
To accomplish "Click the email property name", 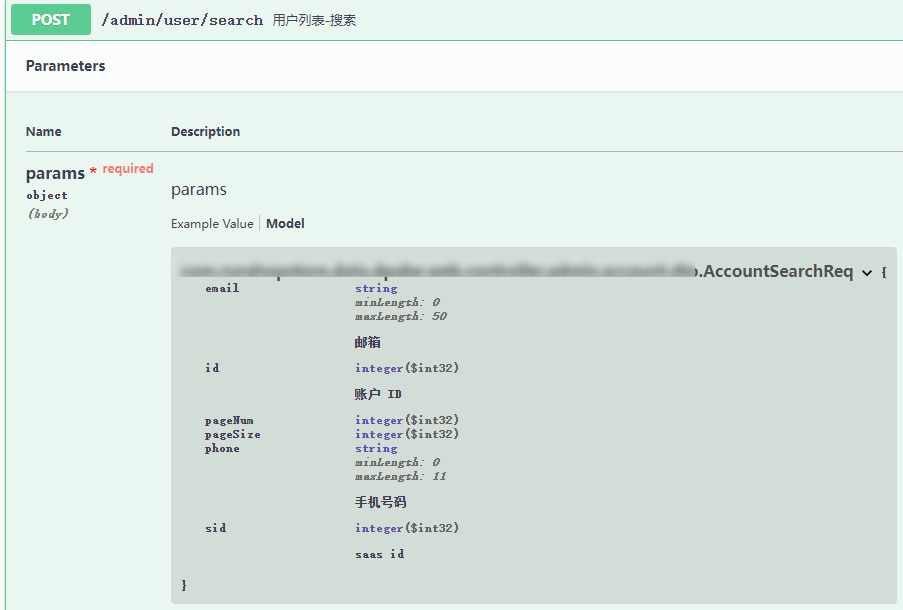I will point(222,288).
